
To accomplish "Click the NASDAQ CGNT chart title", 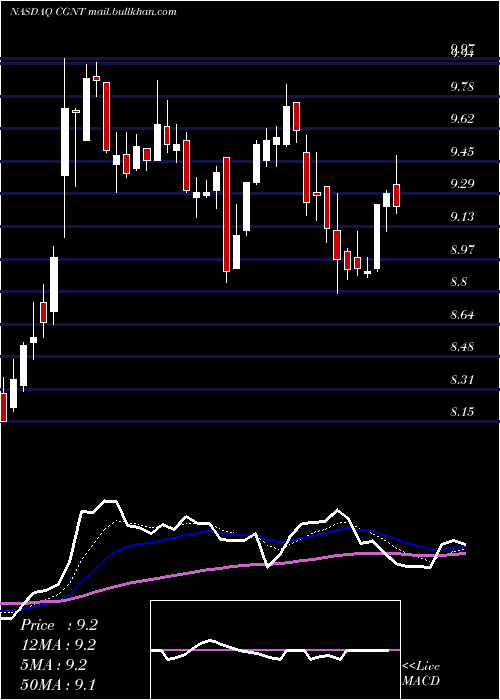I will [93, 11].
